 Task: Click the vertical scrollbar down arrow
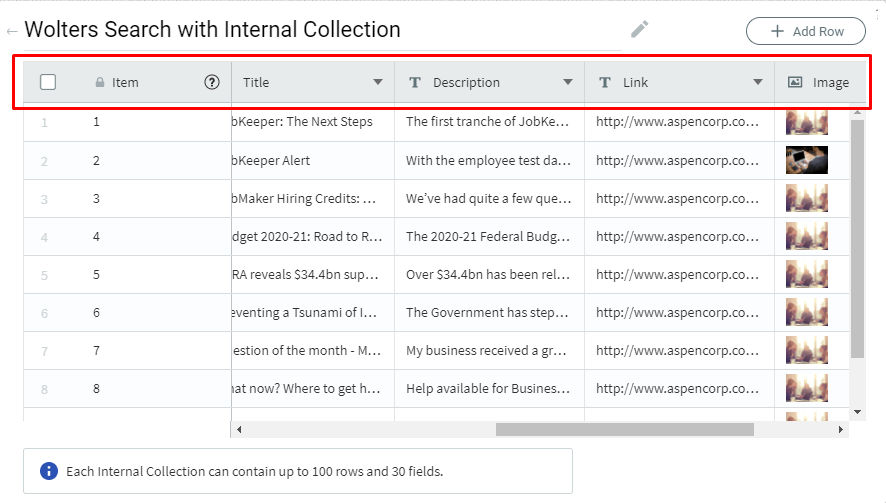[857, 412]
